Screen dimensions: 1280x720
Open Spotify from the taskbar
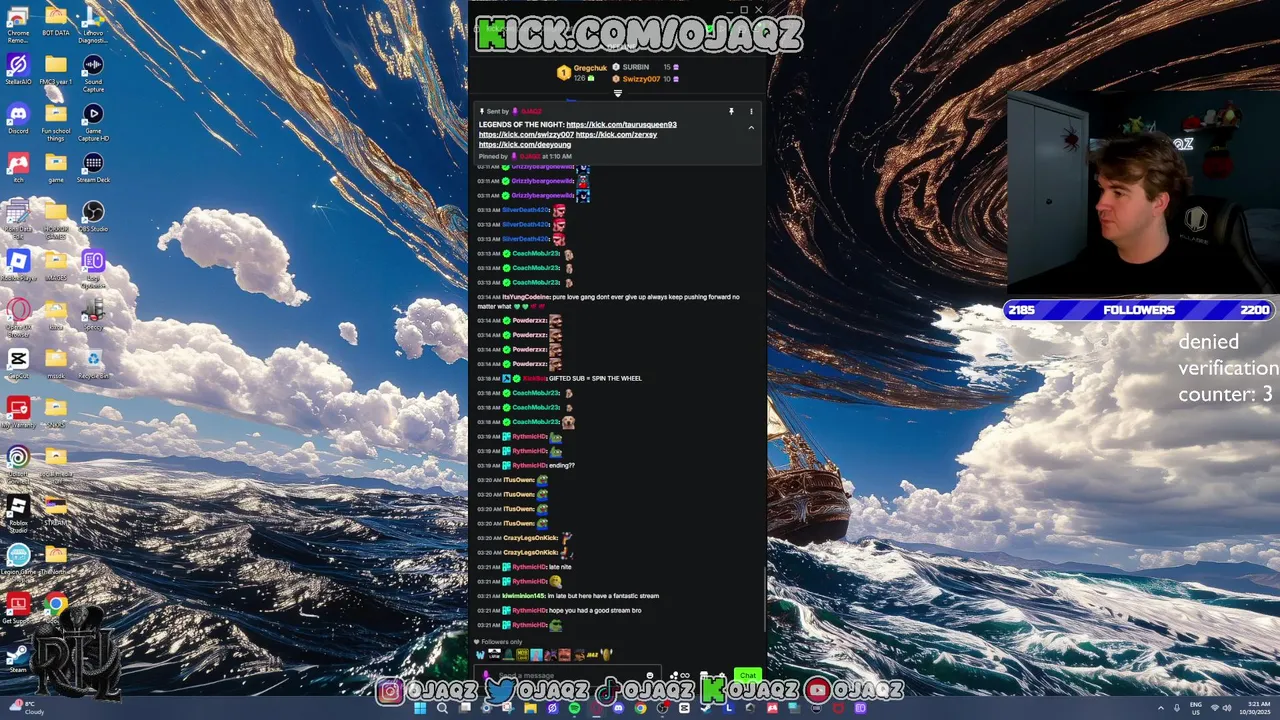[574, 708]
